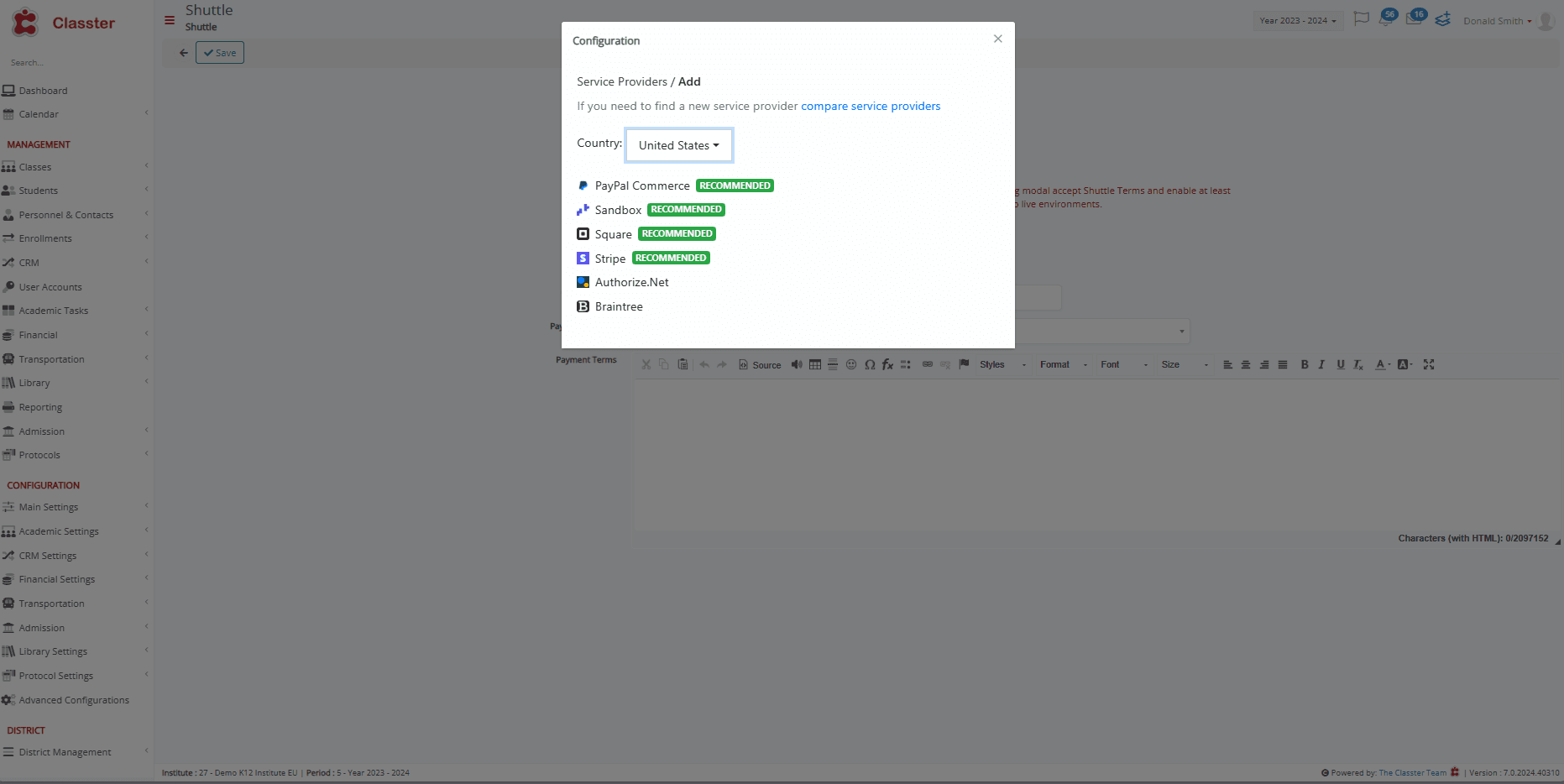
Task: Toggle the hamburger sidebar menu icon
Action: click(170, 20)
